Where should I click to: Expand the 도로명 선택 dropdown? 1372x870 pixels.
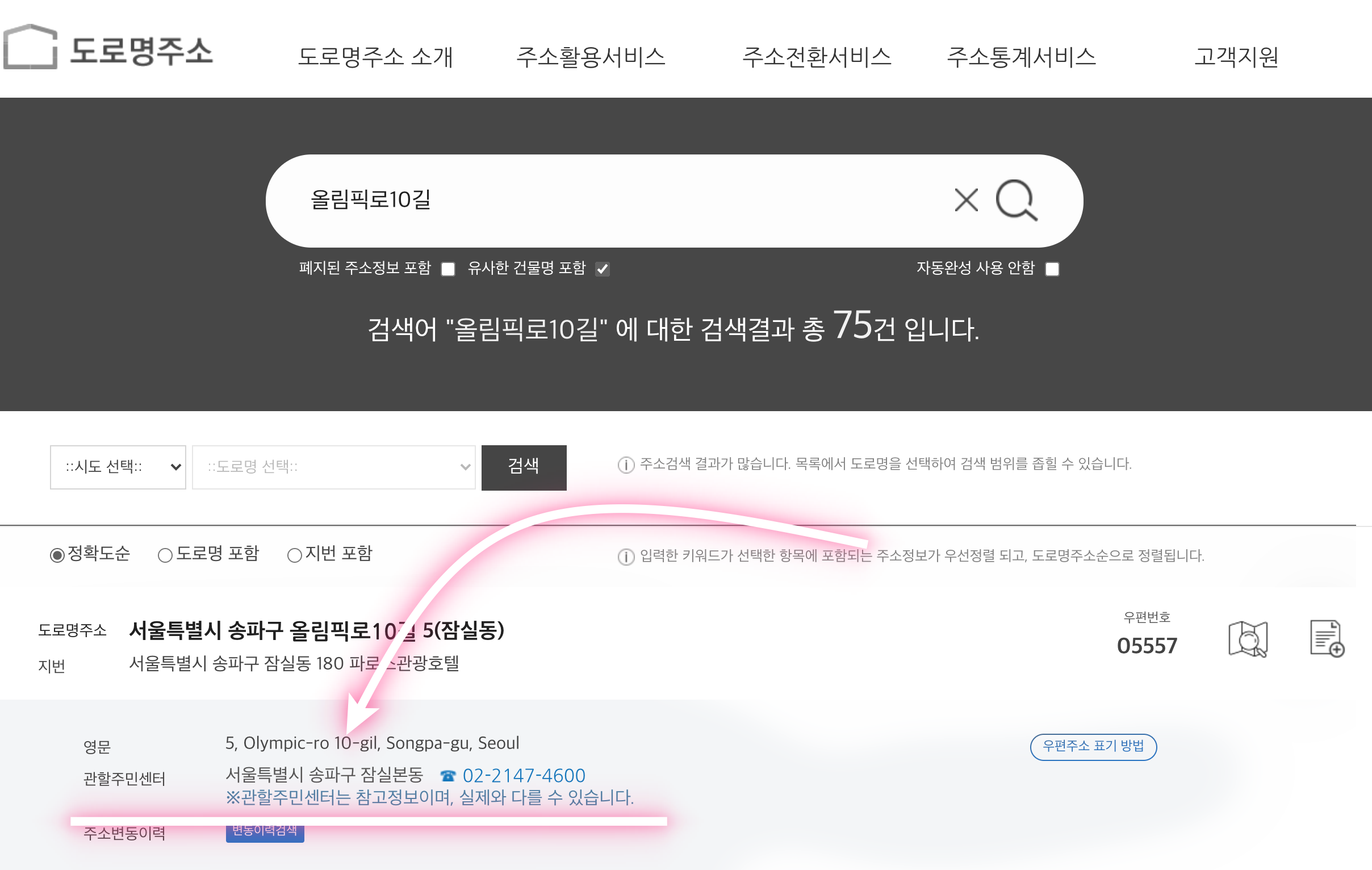coord(333,467)
